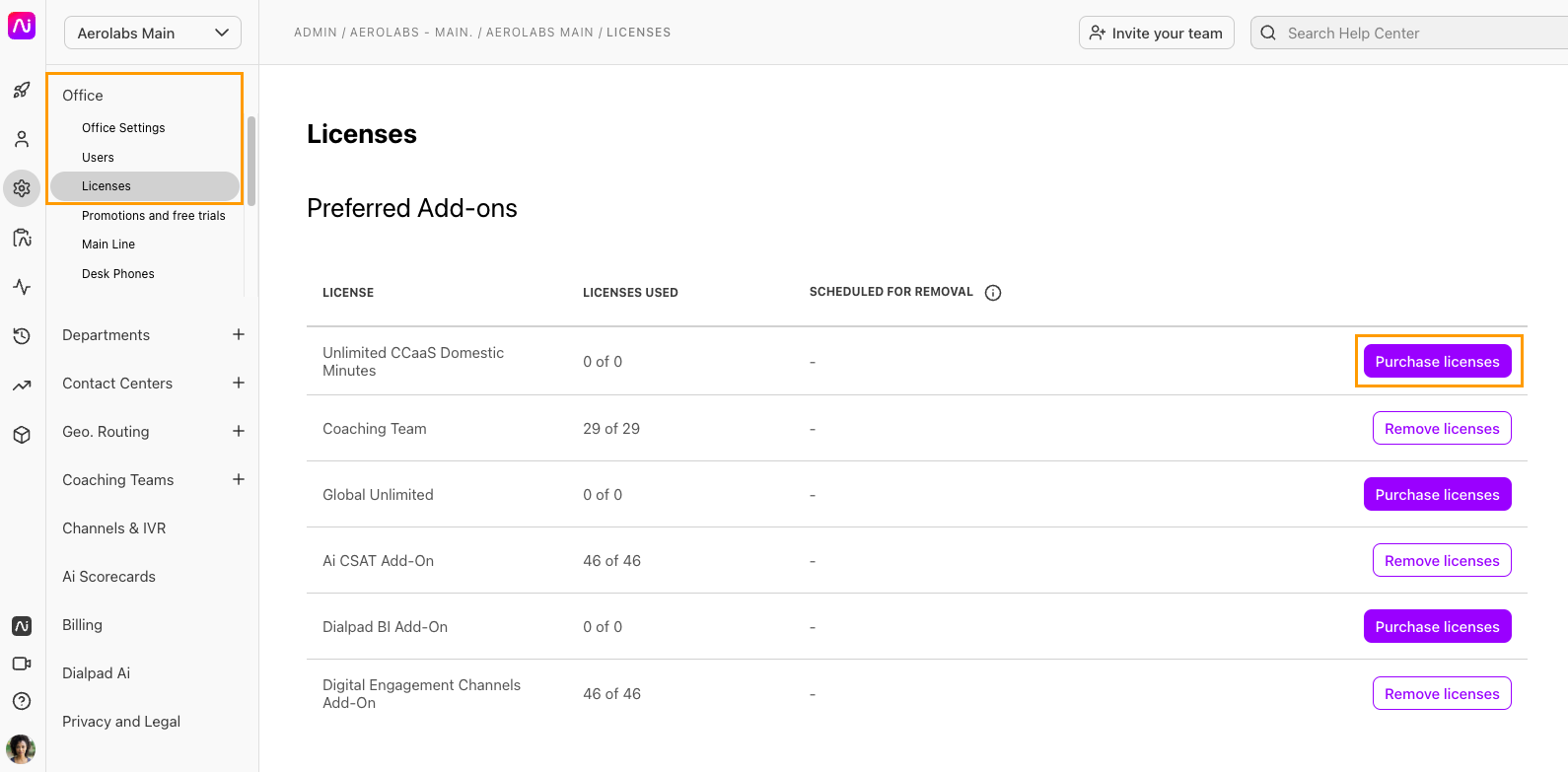Add a coaching team with plus icon
The width and height of the screenshot is (1568, 772).
[x=239, y=479]
